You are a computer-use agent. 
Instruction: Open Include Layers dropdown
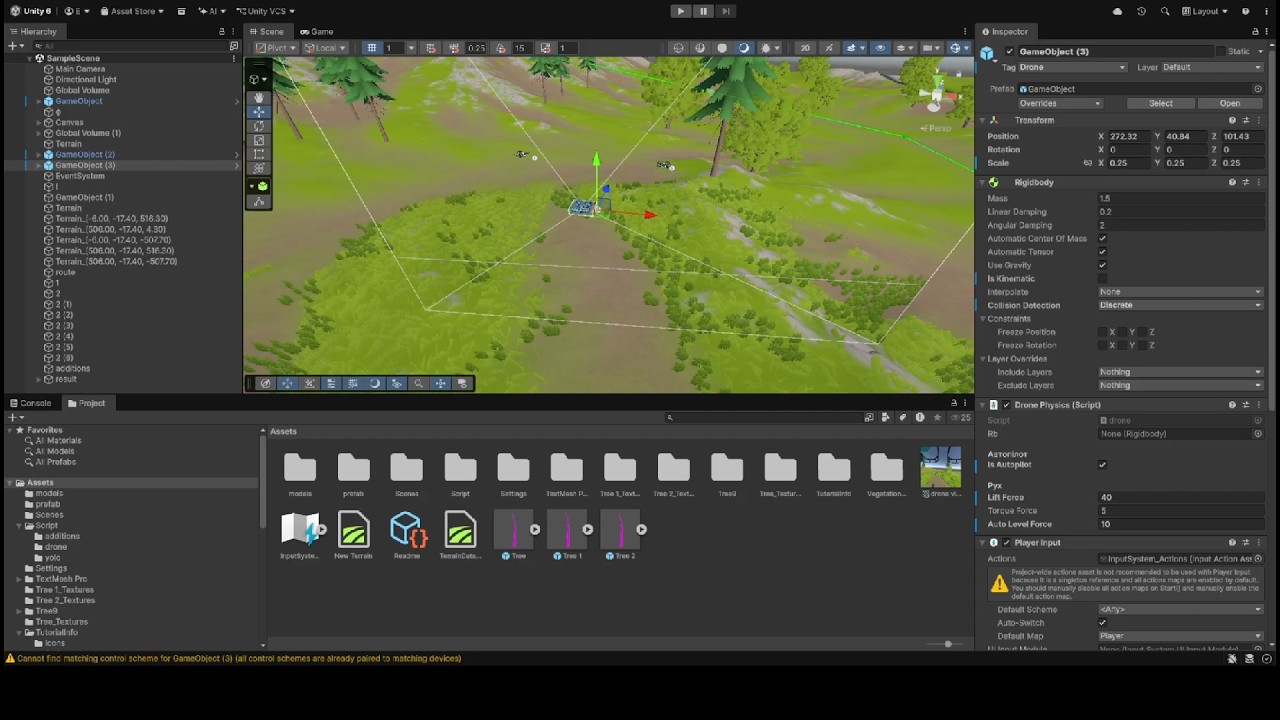point(1180,372)
